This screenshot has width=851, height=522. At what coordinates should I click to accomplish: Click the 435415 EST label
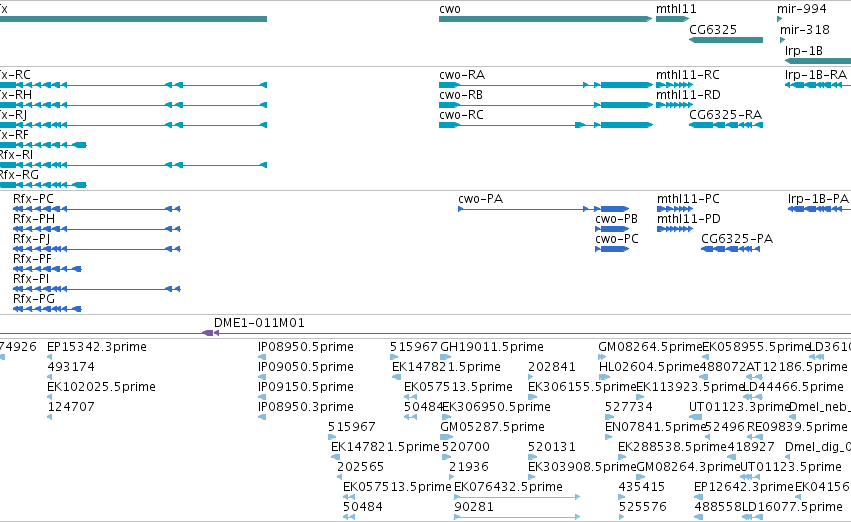642,487
